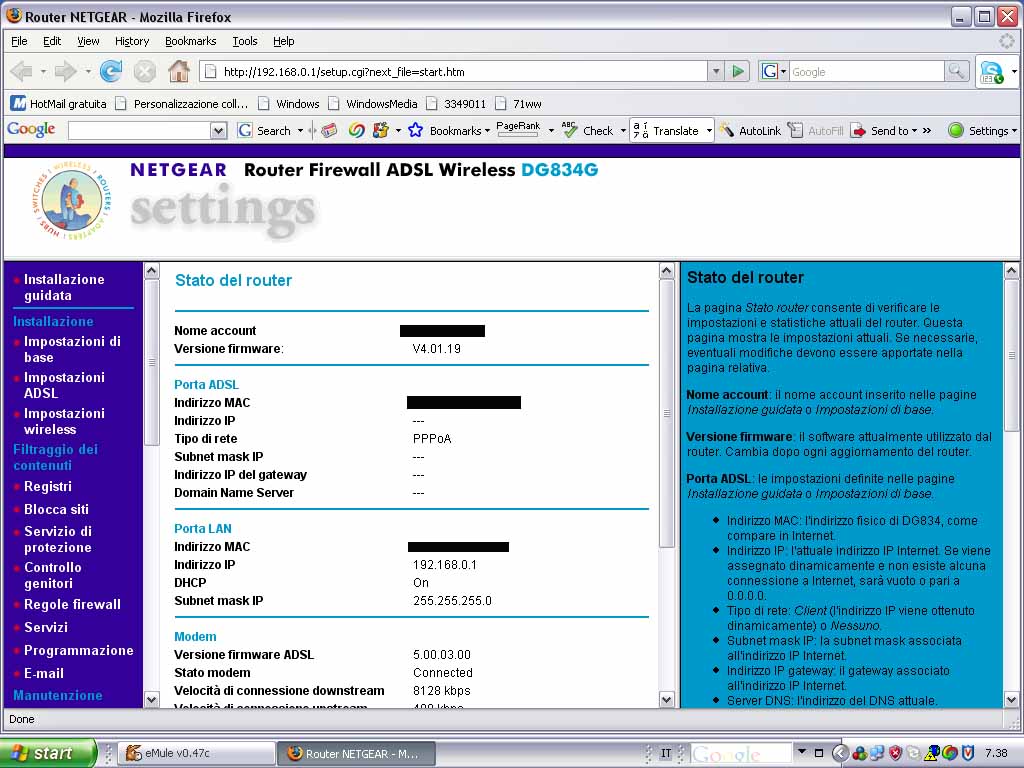
Task: Open the Edit menu
Action: click(x=52, y=41)
